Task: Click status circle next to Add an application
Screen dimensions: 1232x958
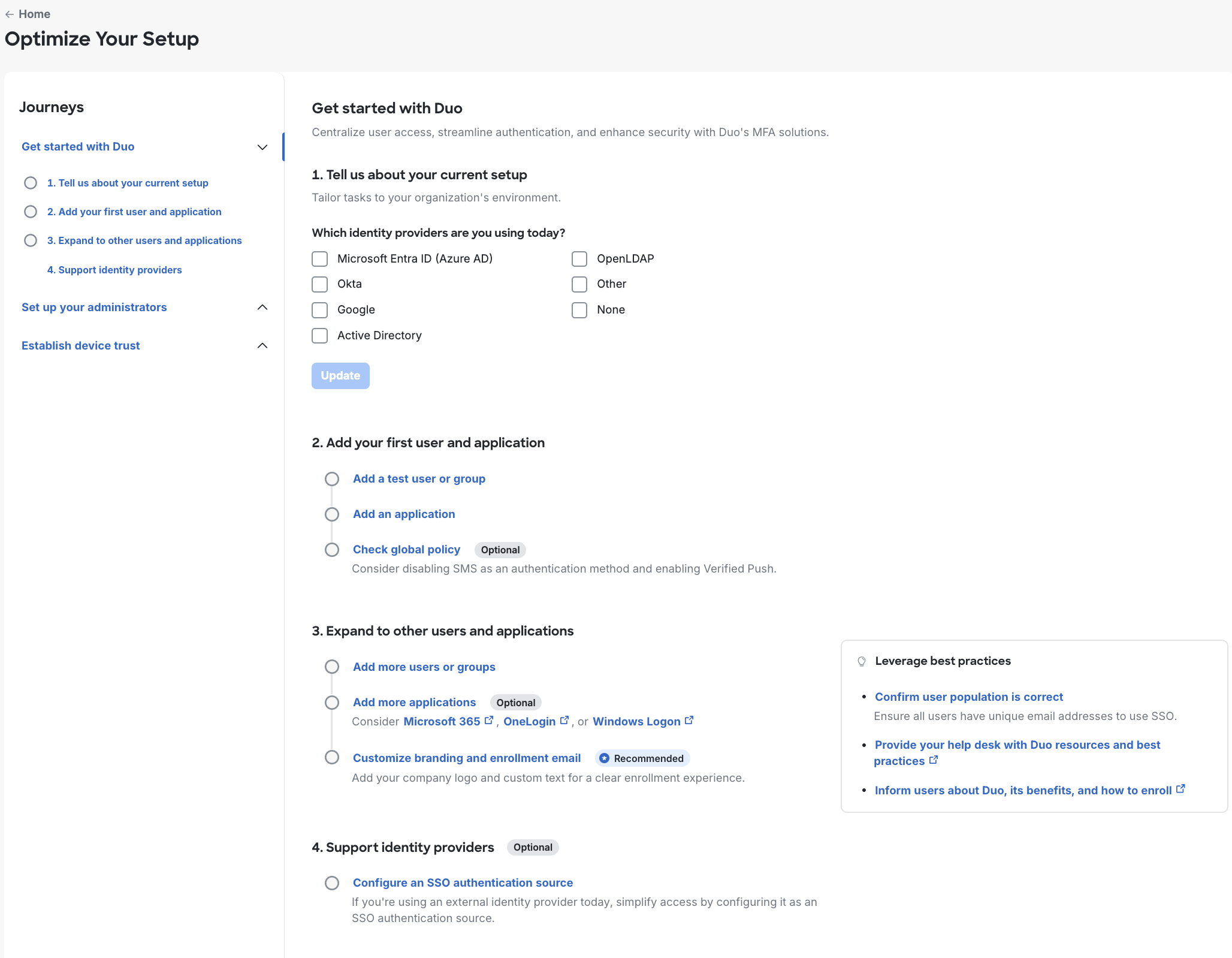Action: (x=332, y=514)
